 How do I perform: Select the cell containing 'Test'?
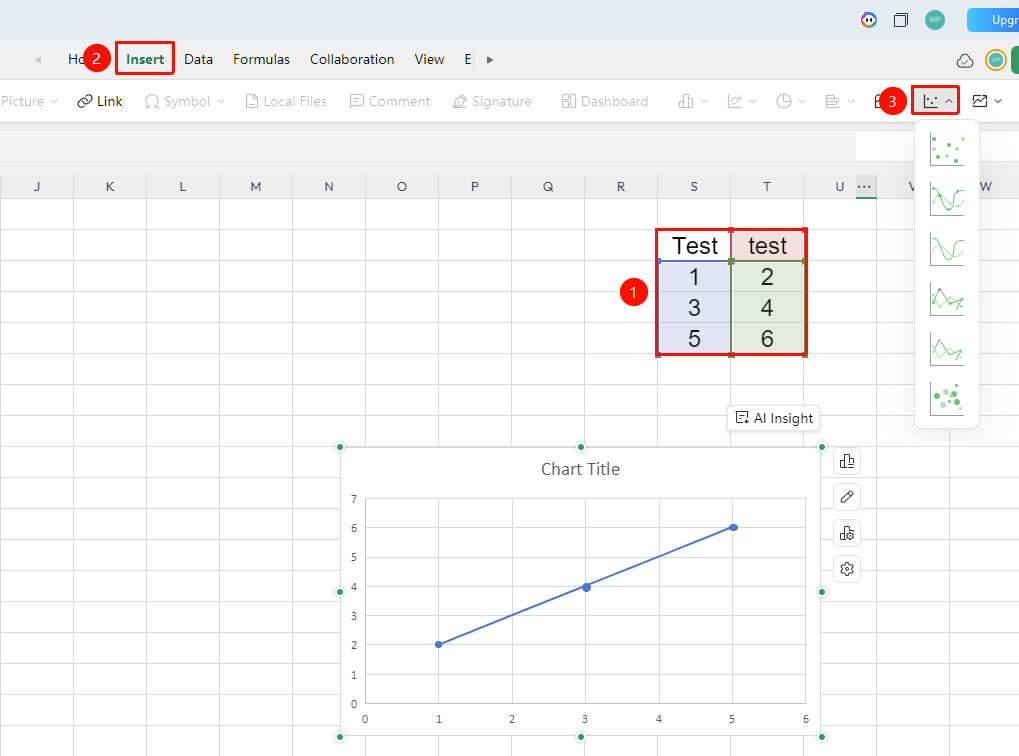(694, 246)
